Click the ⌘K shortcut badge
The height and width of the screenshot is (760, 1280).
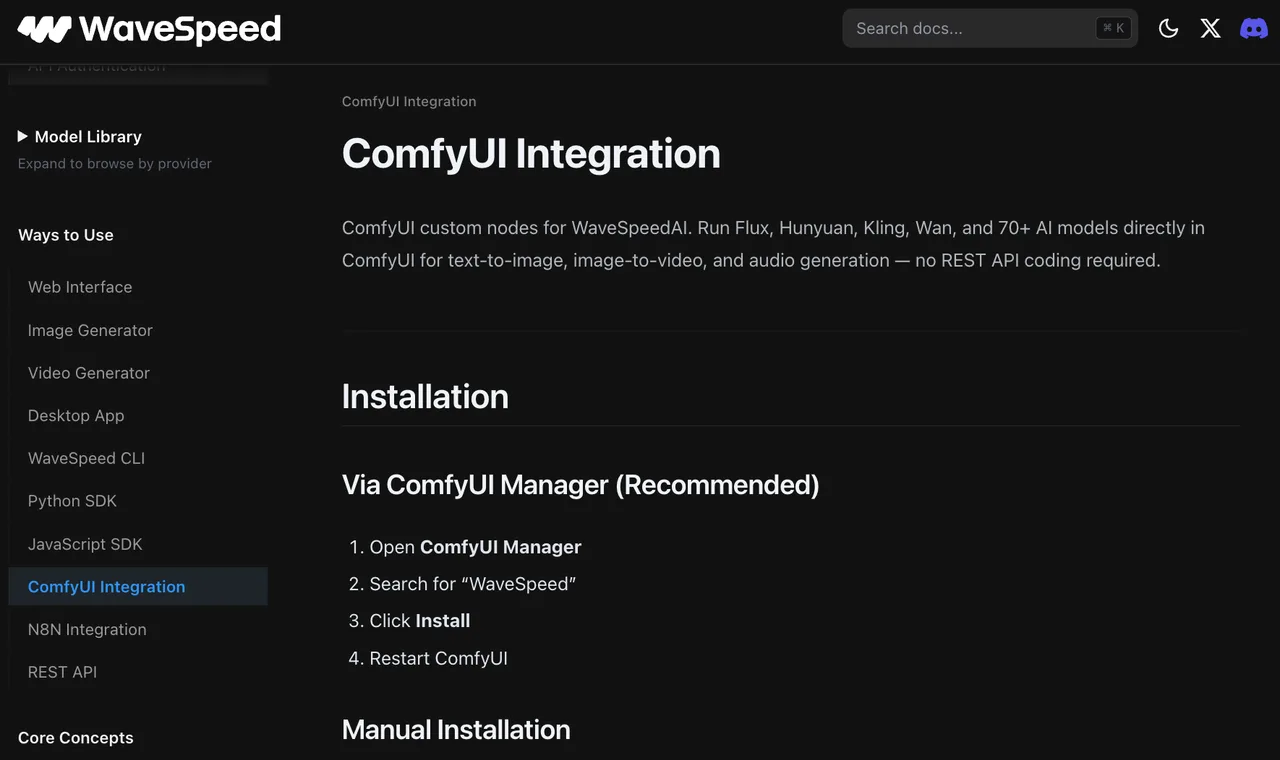click(1113, 28)
